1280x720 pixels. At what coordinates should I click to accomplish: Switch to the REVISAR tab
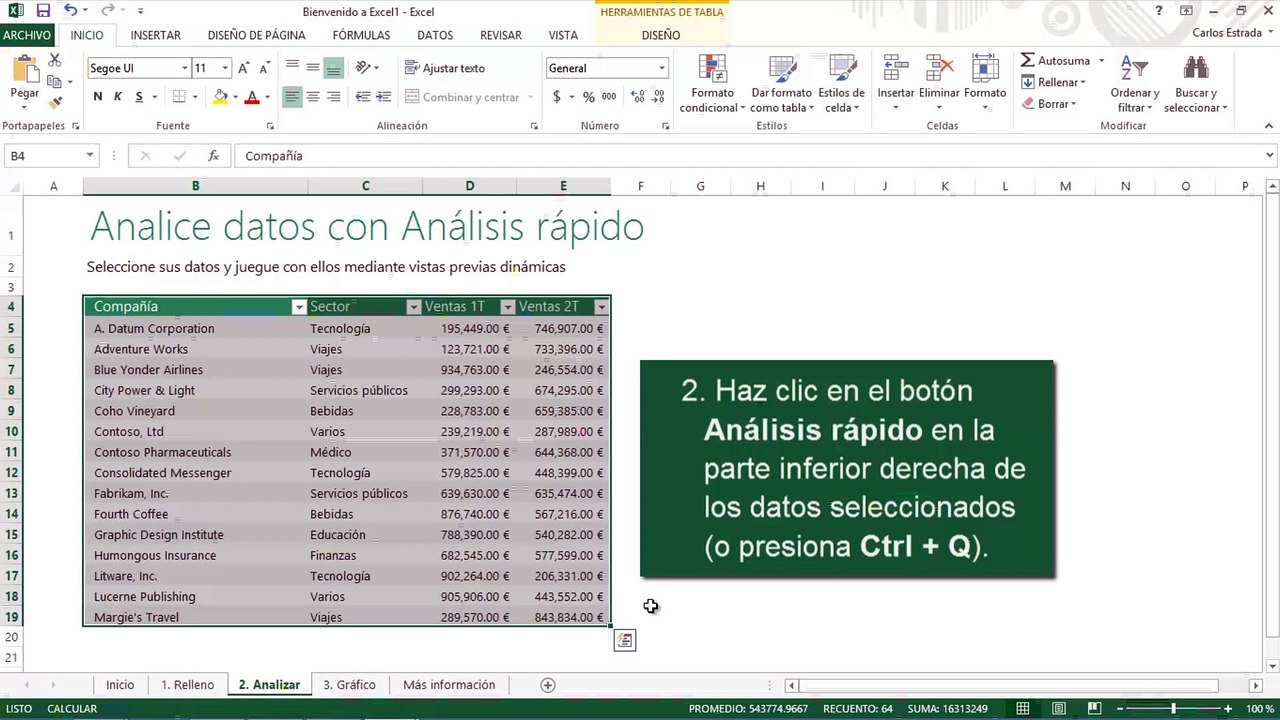pos(501,35)
